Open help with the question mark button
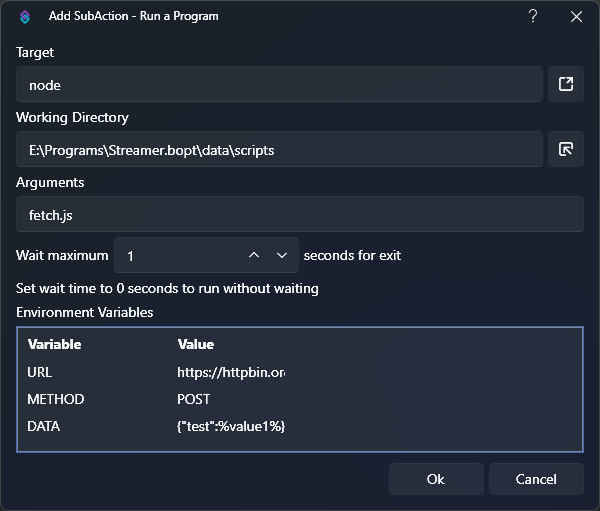Image resolution: width=600 pixels, height=511 pixels. click(533, 16)
